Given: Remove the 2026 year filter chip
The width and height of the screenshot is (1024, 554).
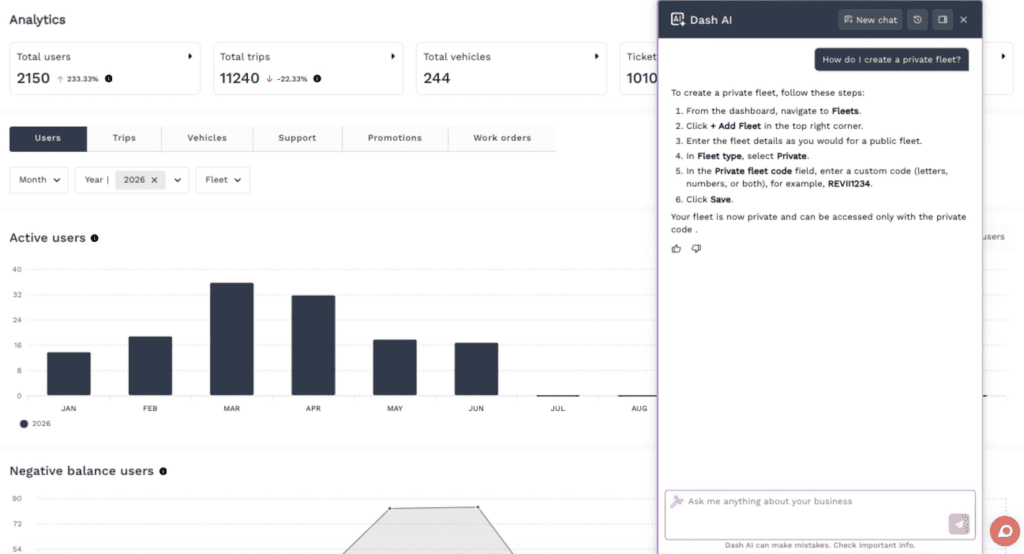Looking at the screenshot, I should click(x=154, y=180).
